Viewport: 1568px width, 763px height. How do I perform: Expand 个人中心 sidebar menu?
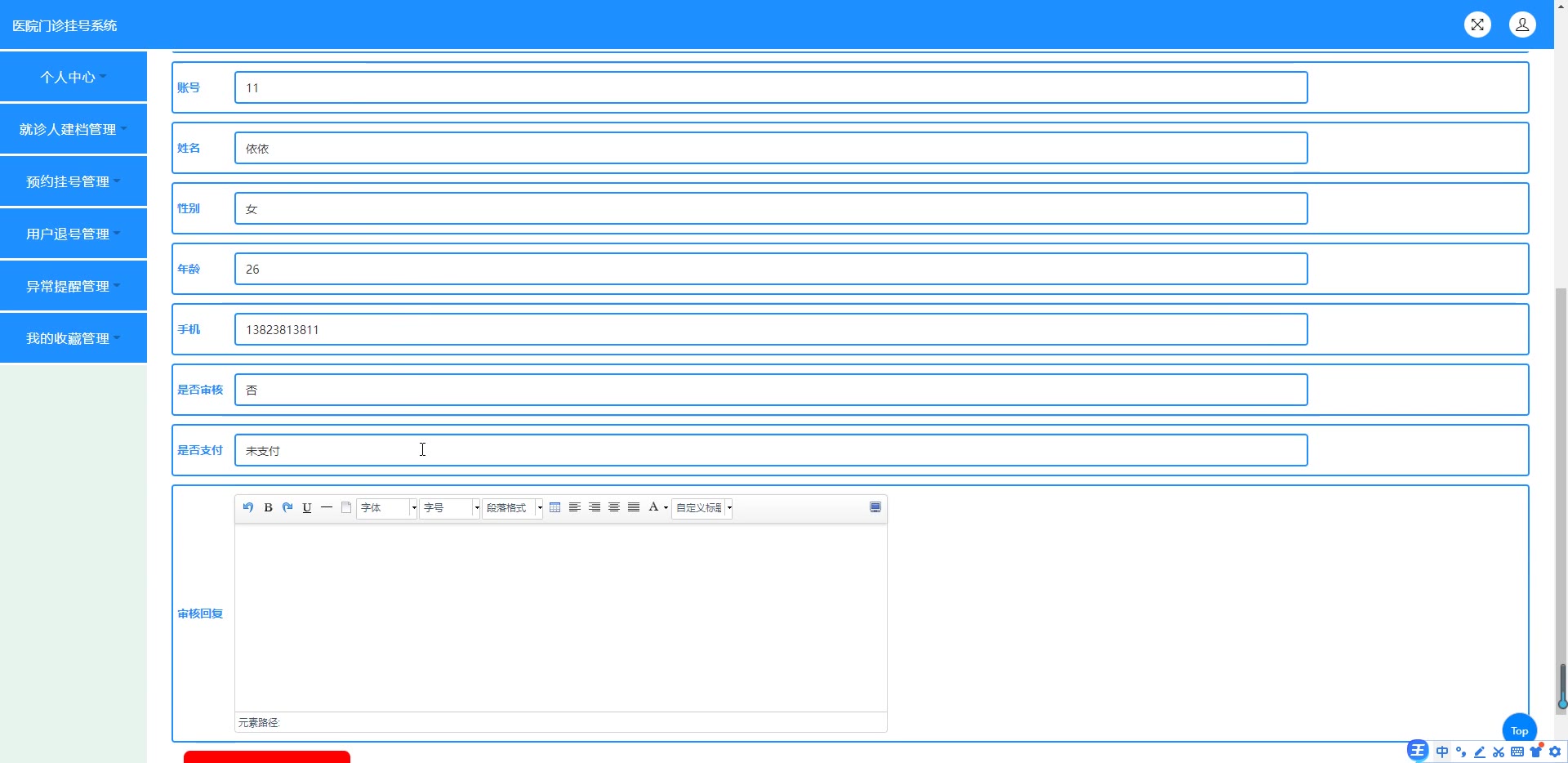[x=73, y=77]
